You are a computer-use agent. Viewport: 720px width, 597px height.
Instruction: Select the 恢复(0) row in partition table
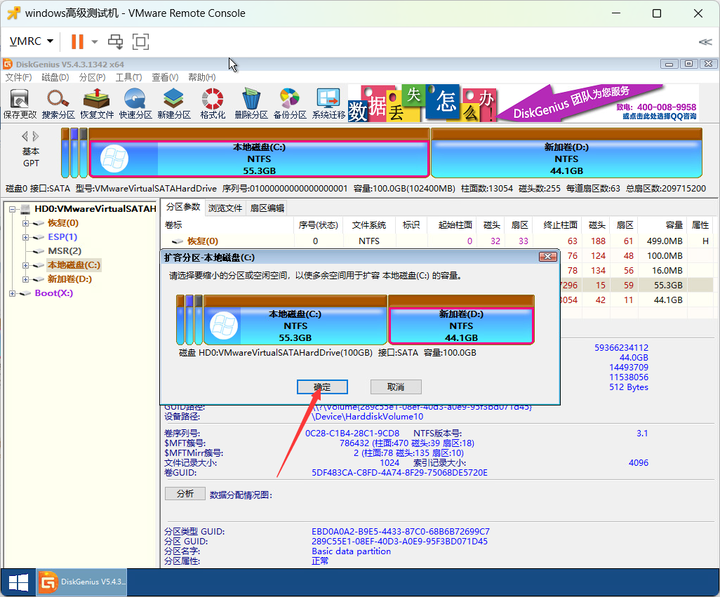pos(439,241)
